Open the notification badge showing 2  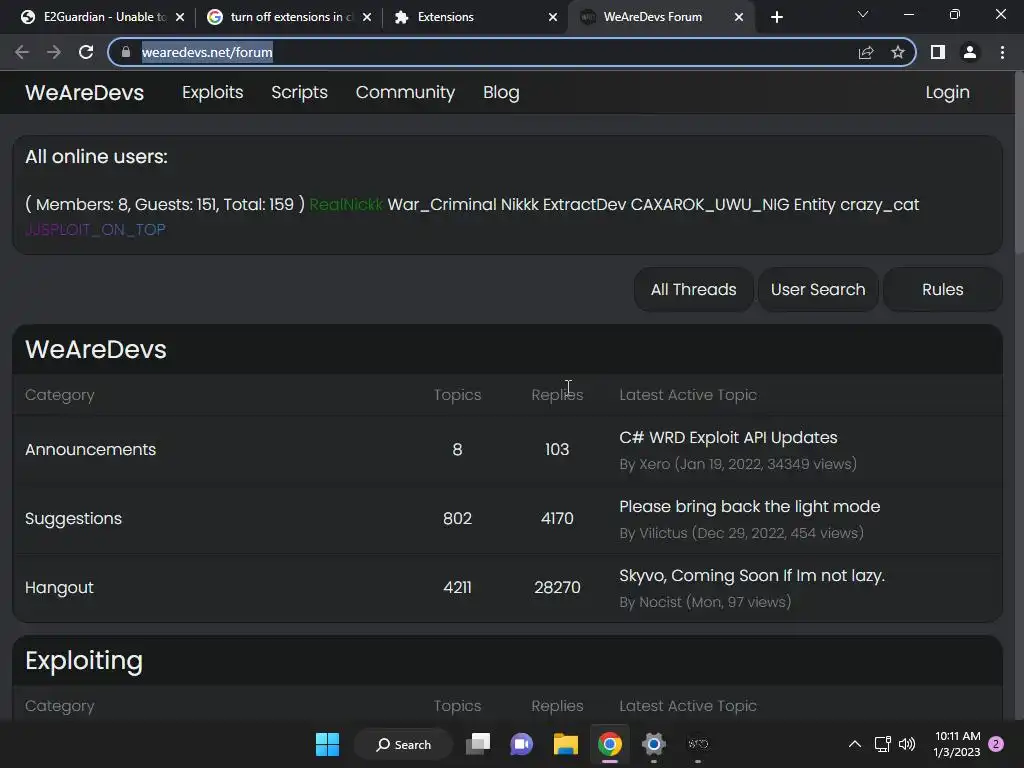pos(996,744)
